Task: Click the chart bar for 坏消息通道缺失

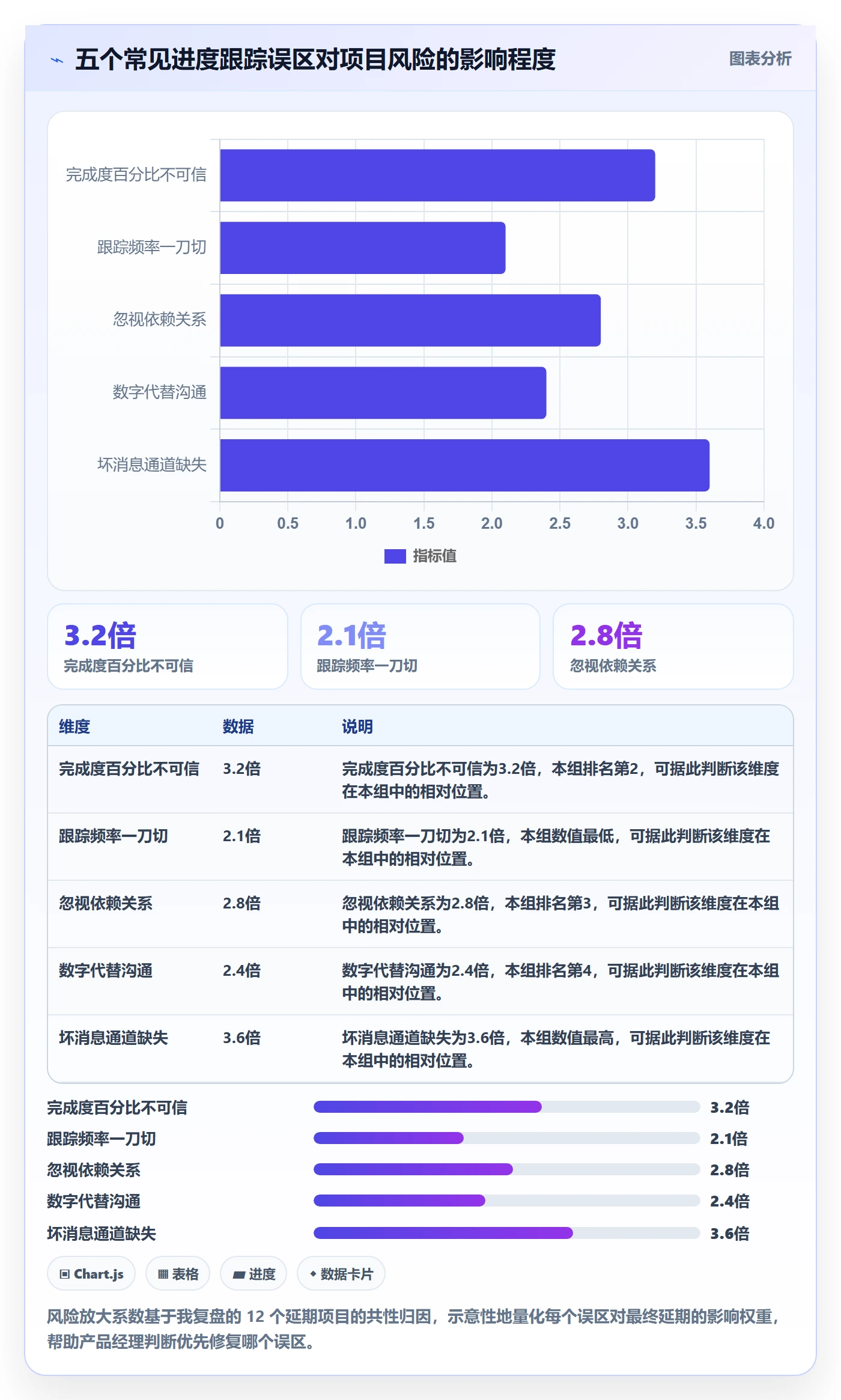Action: [465, 465]
